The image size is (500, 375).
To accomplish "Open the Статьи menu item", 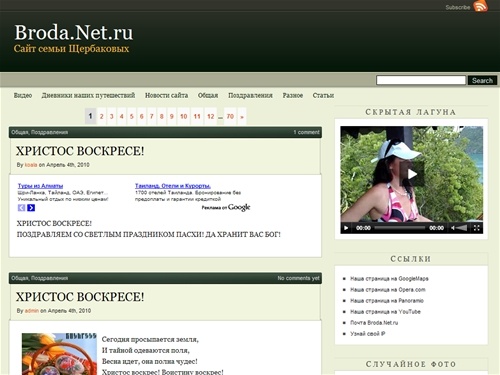I will (x=323, y=95).
